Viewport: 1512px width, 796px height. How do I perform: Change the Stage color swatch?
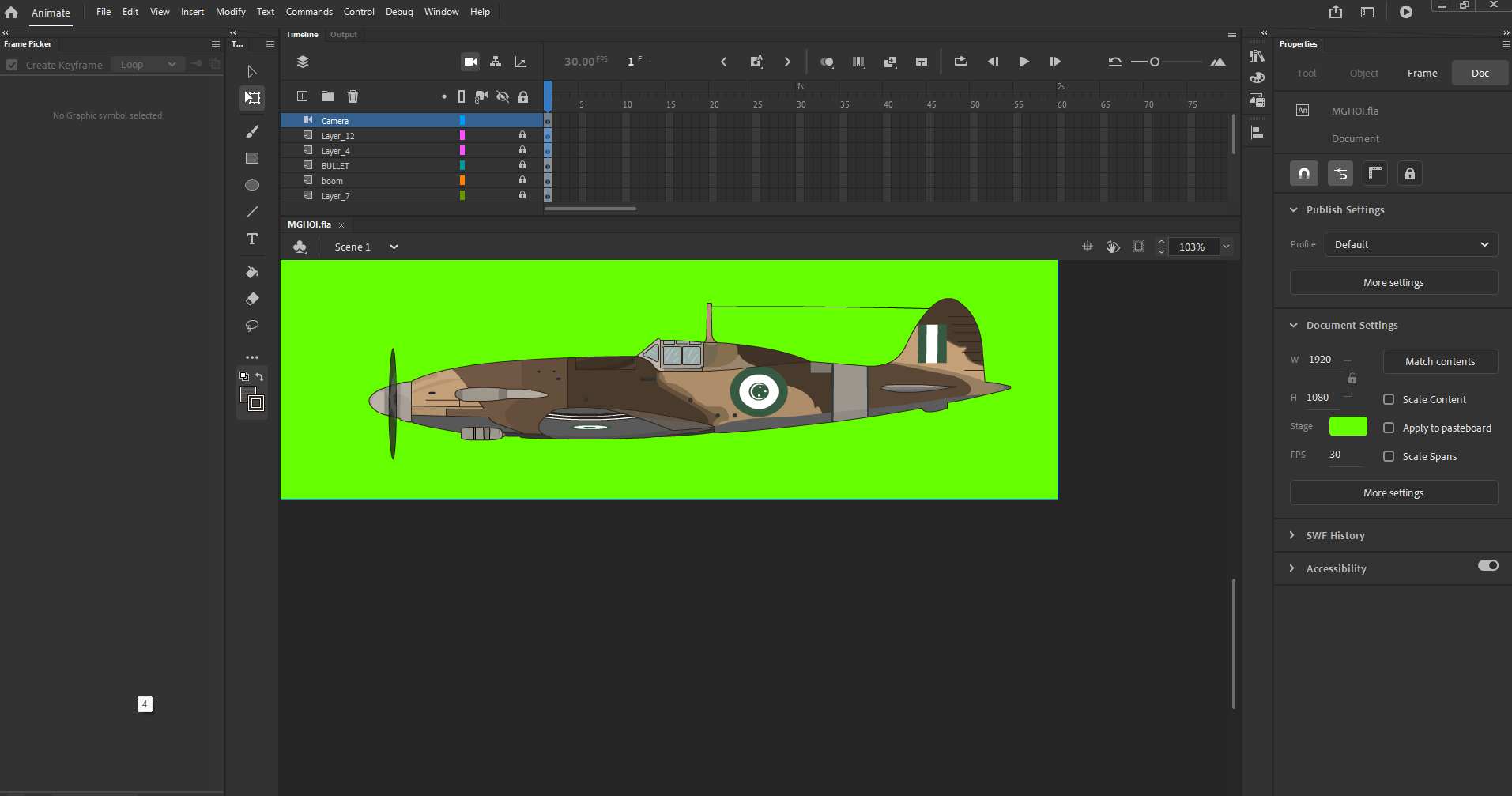pyautogui.click(x=1348, y=425)
